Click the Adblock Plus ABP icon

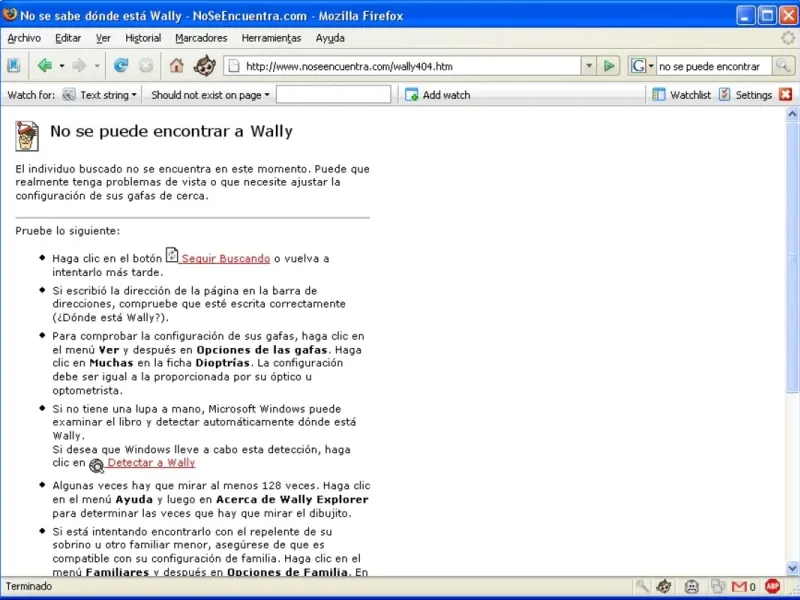773,587
